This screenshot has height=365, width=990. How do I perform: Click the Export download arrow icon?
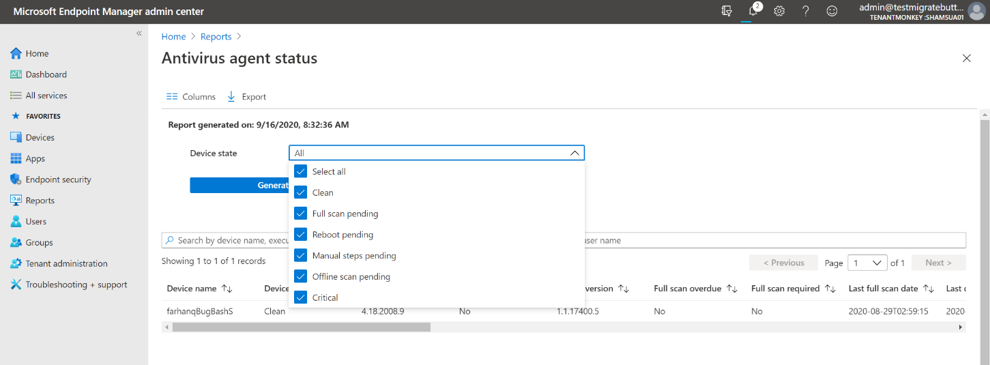tap(230, 97)
